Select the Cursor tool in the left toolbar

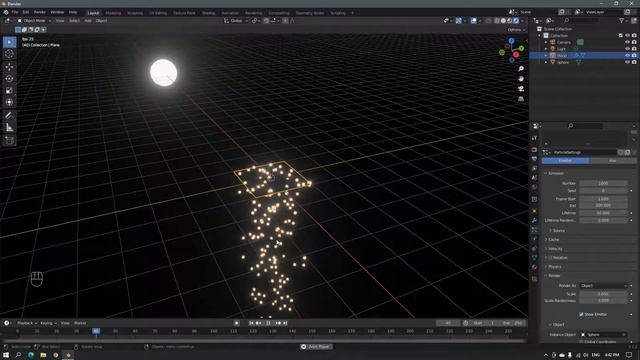(x=9, y=54)
